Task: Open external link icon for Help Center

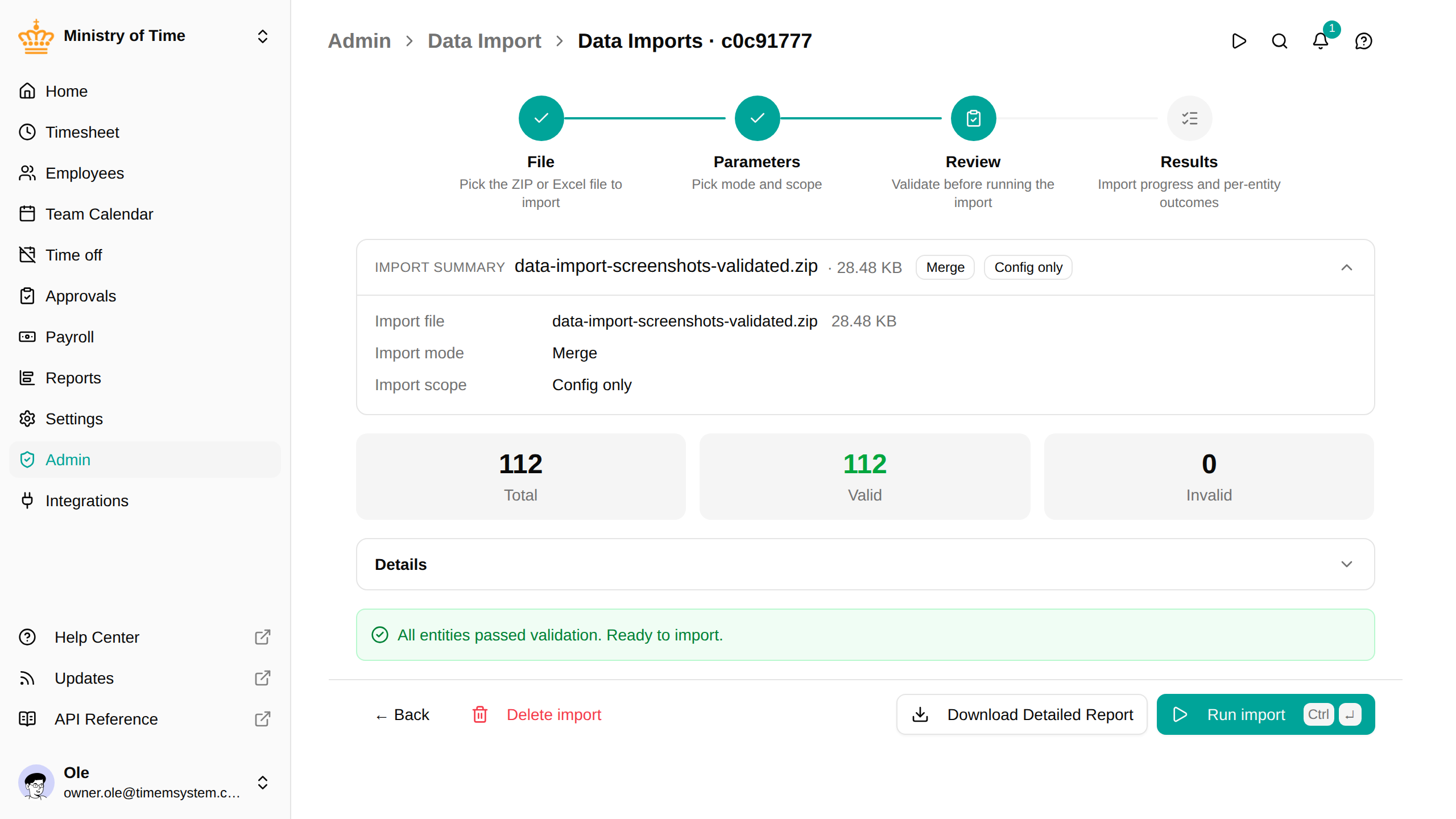Action: [262, 637]
